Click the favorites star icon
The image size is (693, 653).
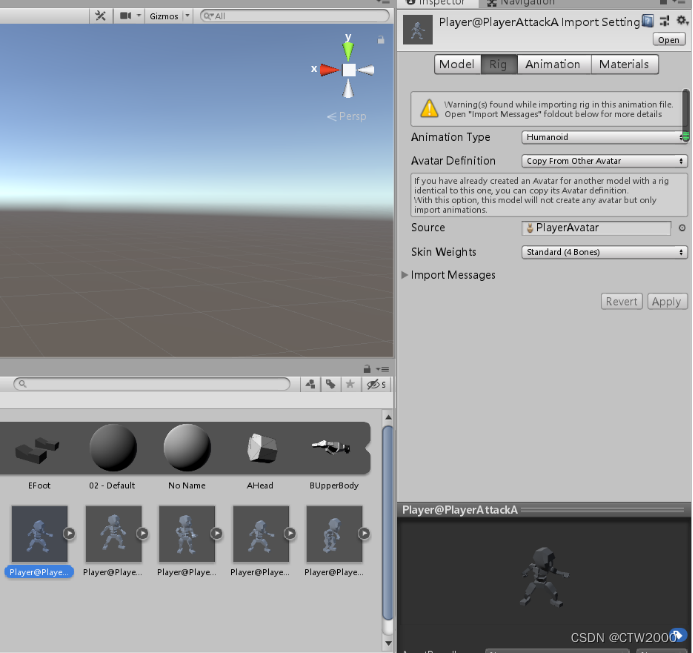[350, 384]
